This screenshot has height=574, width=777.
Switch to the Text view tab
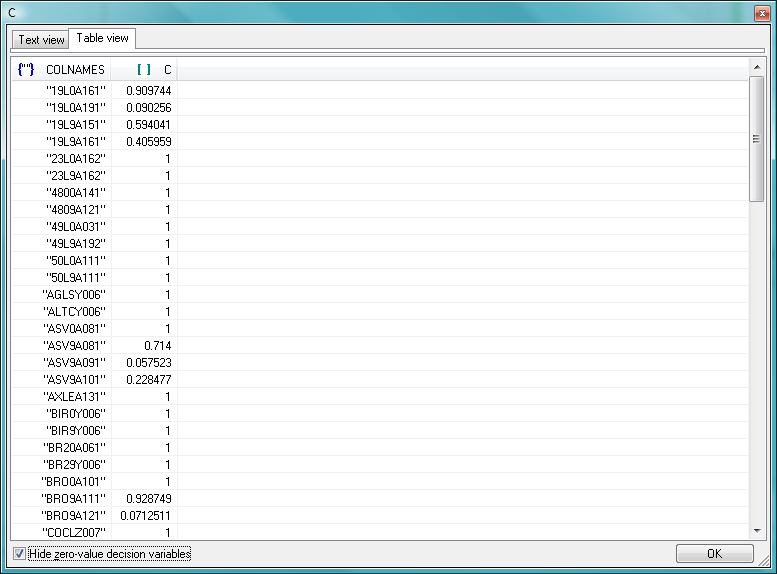point(41,40)
